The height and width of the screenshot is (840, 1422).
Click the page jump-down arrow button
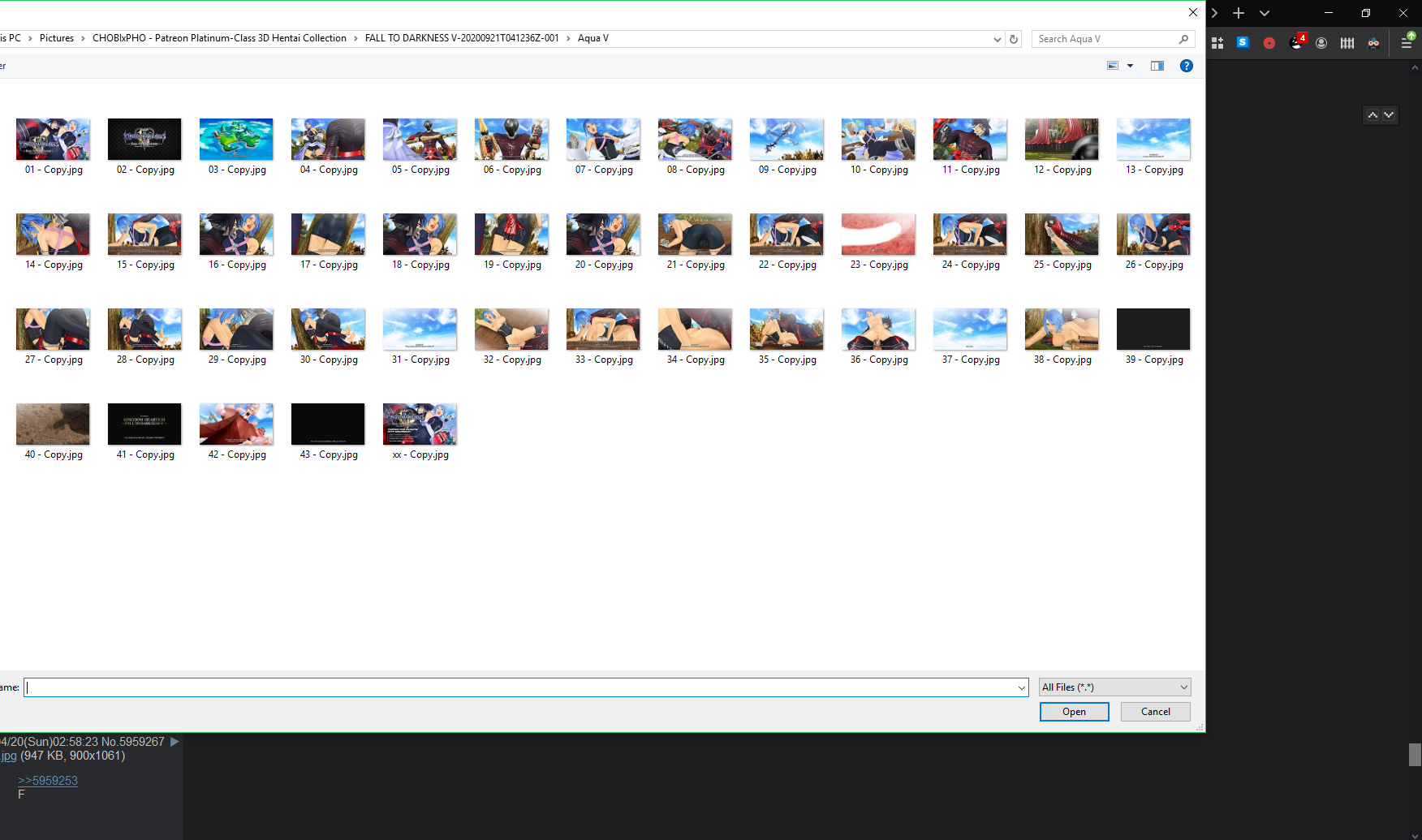pos(1389,115)
